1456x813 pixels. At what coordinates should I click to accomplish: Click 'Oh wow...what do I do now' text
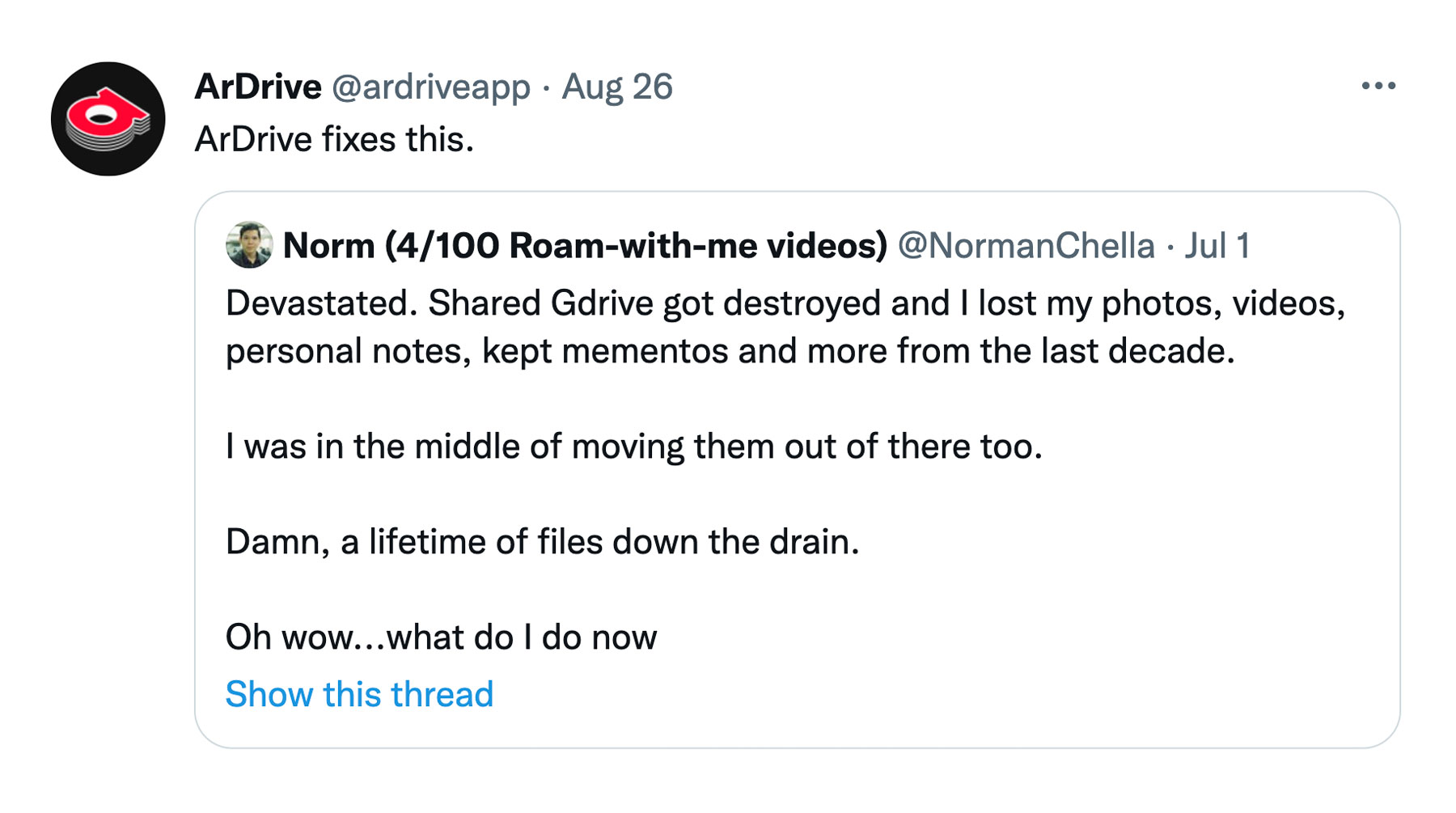441,637
